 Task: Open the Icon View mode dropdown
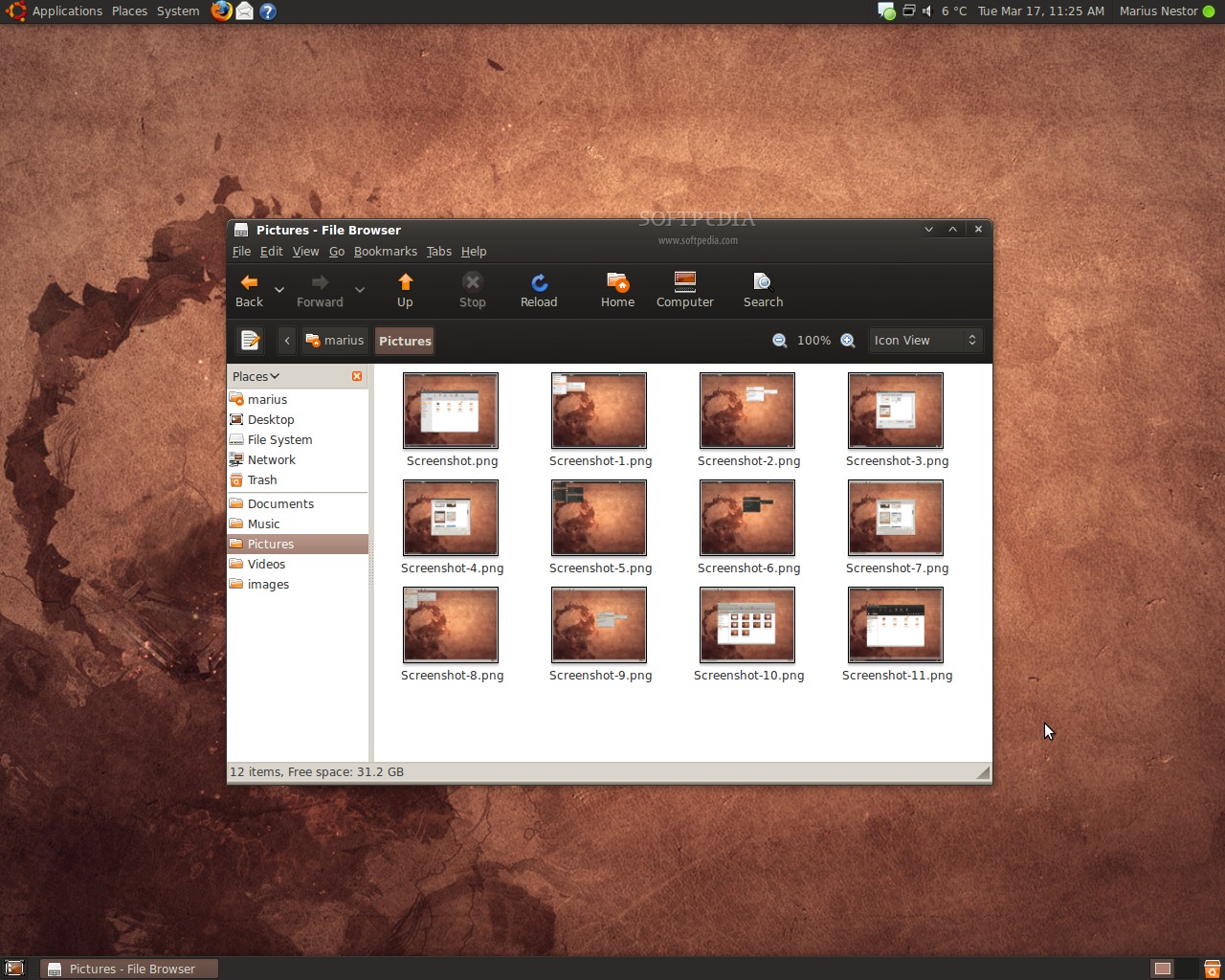pyautogui.click(x=924, y=341)
